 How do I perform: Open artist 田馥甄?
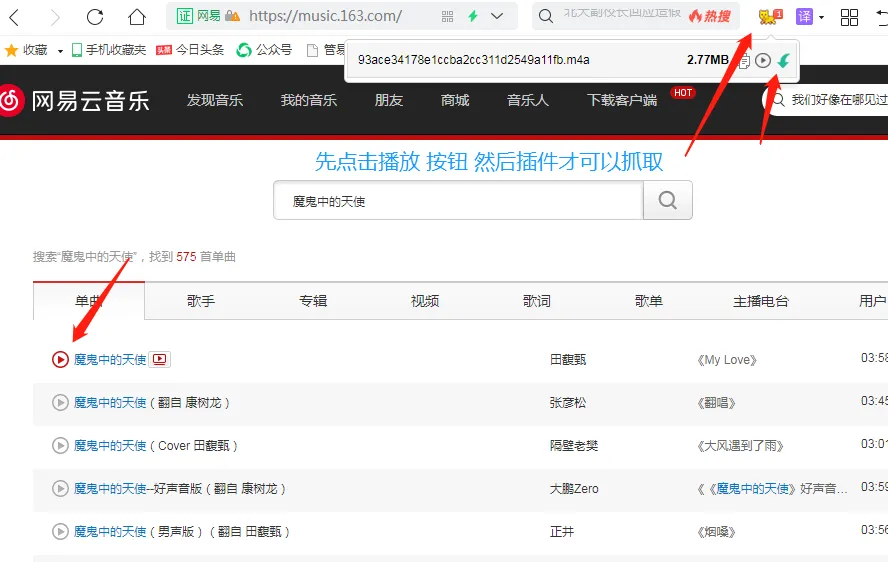click(568, 359)
